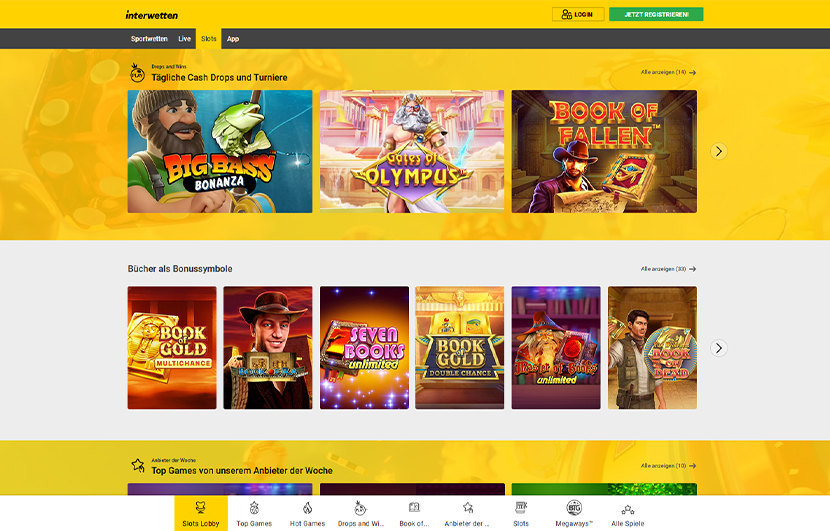
Task: Log in via the Login button
Action: [x=578, y=14]
